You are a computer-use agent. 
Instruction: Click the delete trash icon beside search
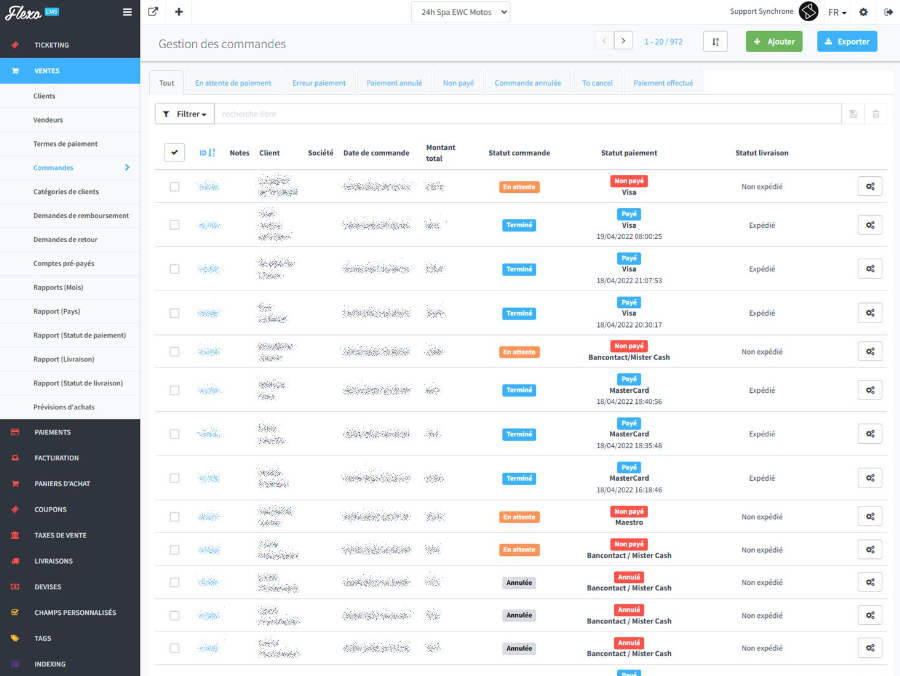876,114
